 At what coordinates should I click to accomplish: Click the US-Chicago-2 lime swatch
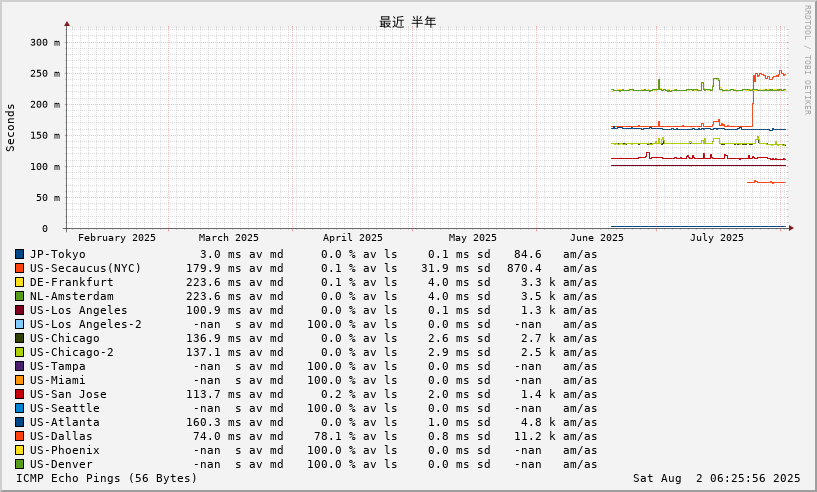(x=19, y=352)
